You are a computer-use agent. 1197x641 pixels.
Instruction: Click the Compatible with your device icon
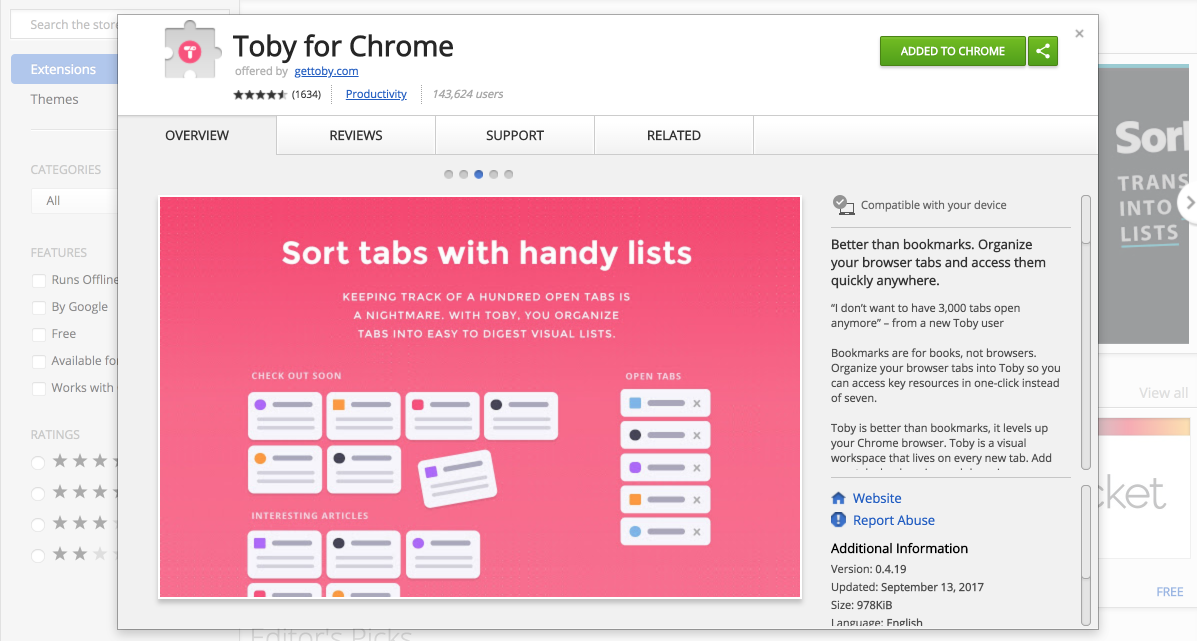tap(843, 205)
